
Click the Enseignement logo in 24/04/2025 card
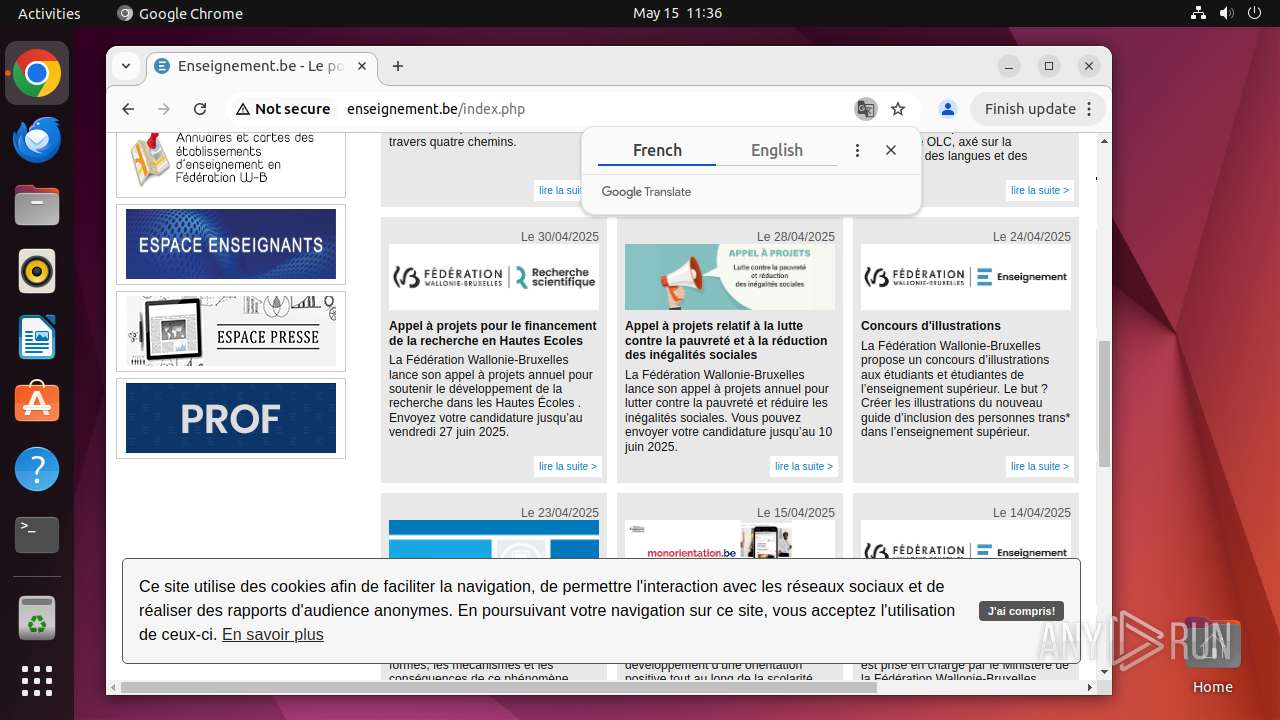966,277
